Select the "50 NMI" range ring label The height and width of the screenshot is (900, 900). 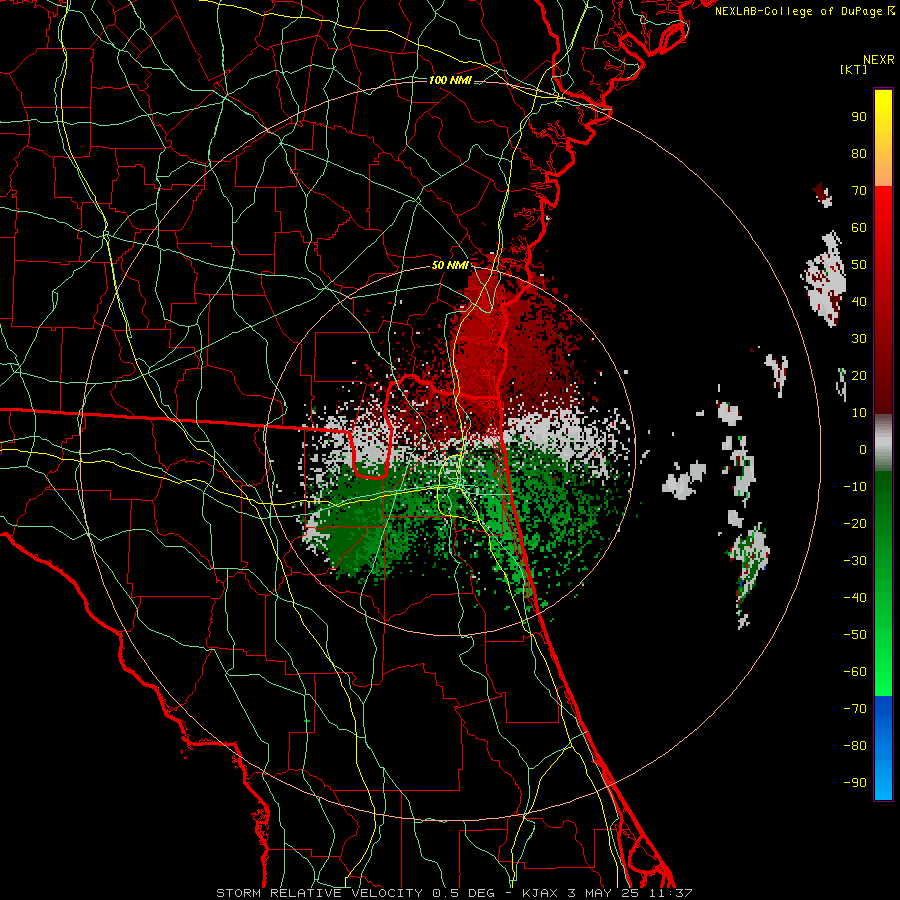coord(450,265)
